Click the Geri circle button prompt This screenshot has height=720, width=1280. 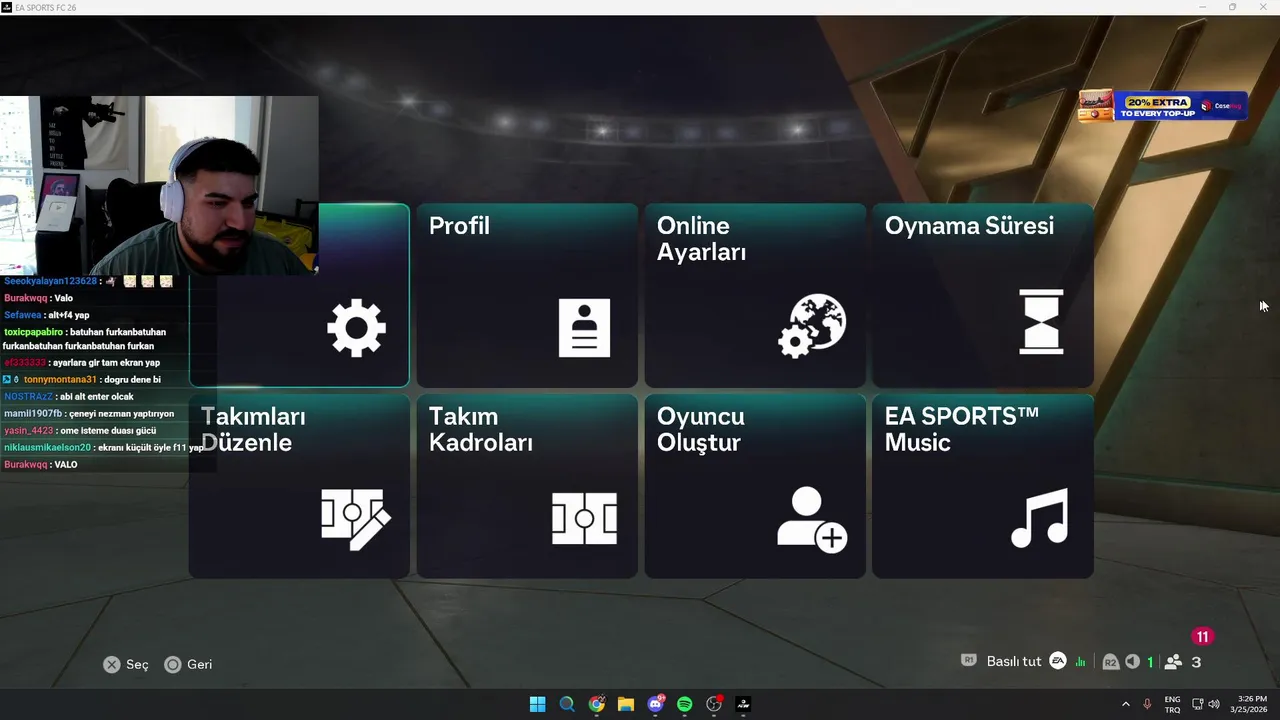[188, 665]
